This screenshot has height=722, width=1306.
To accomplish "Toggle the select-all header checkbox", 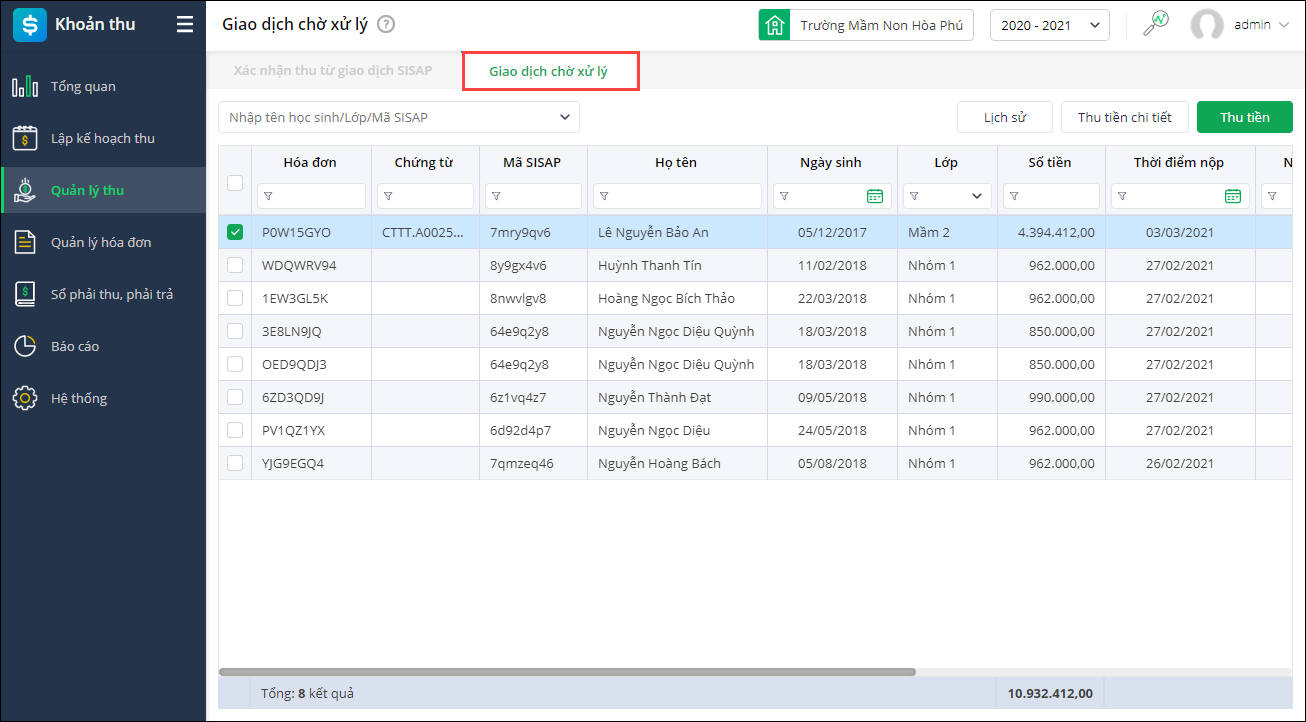I will (235, 182).
